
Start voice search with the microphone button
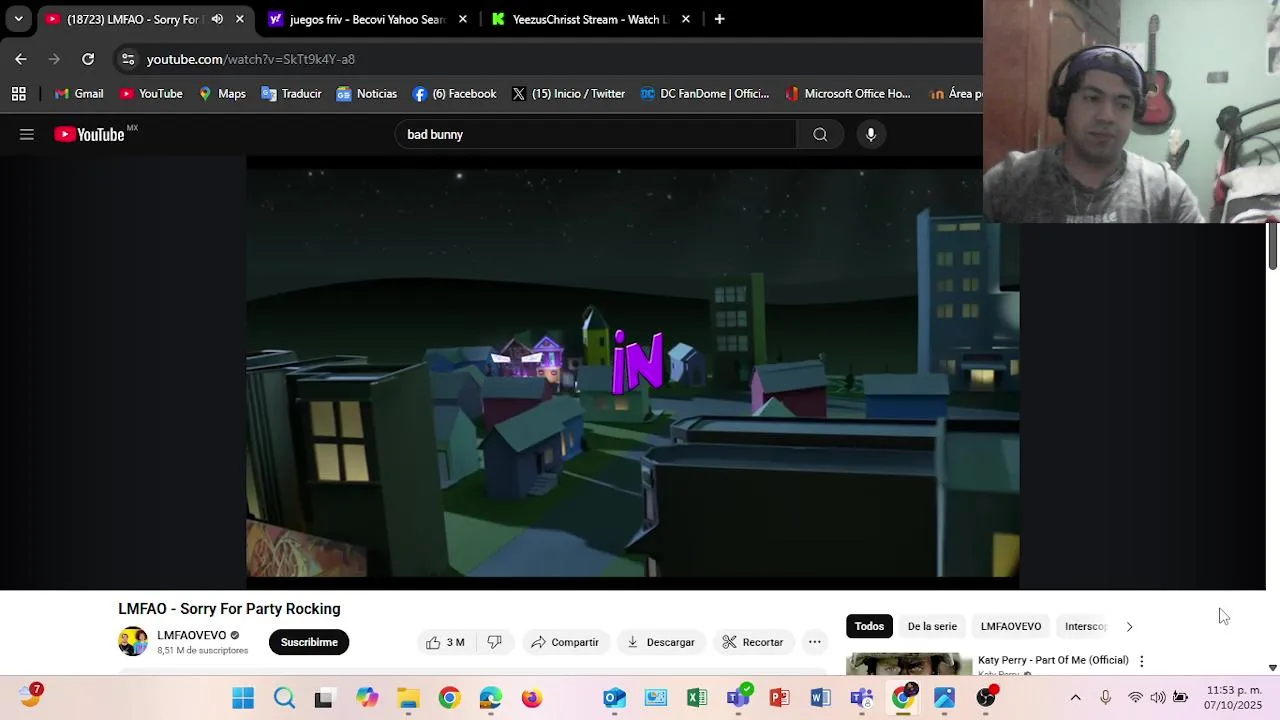871,134
